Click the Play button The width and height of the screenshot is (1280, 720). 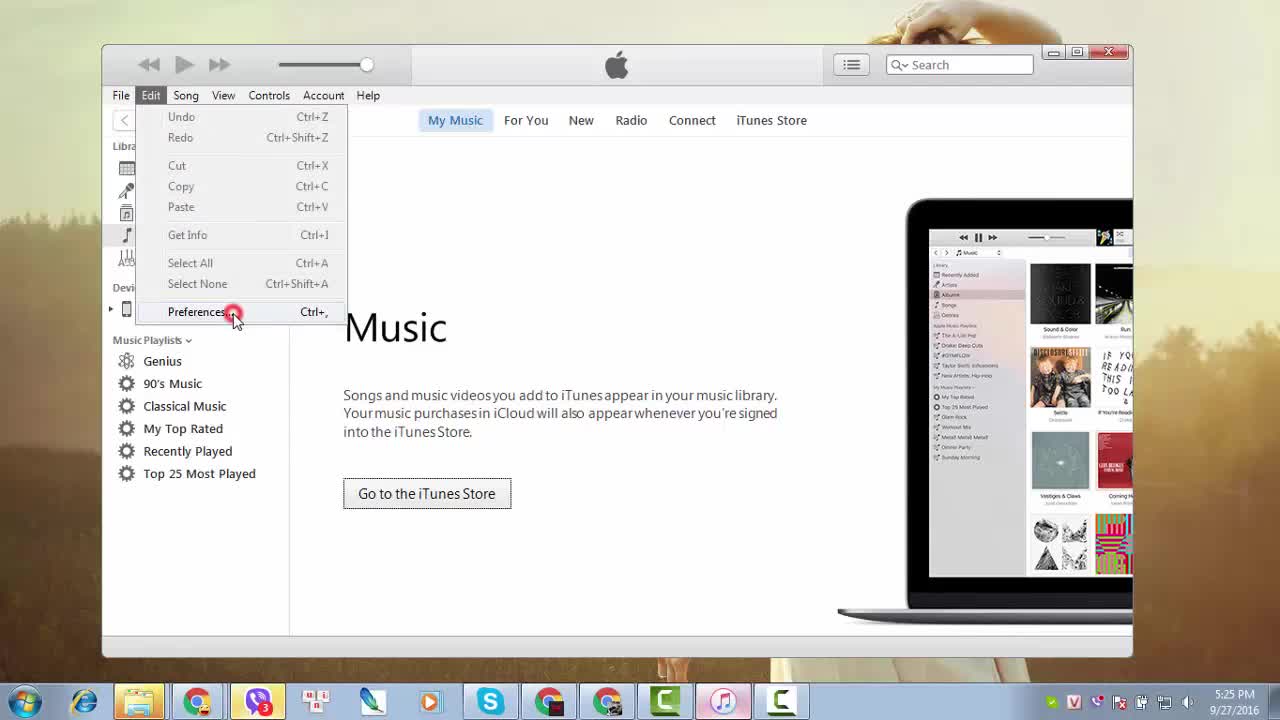click(184, 65)
